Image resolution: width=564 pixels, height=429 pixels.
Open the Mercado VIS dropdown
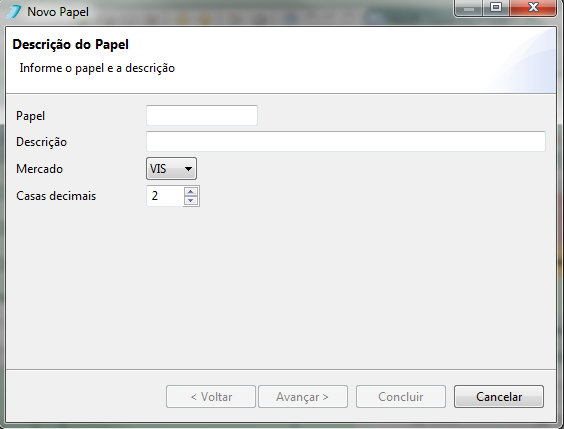[x=171, y=168]
